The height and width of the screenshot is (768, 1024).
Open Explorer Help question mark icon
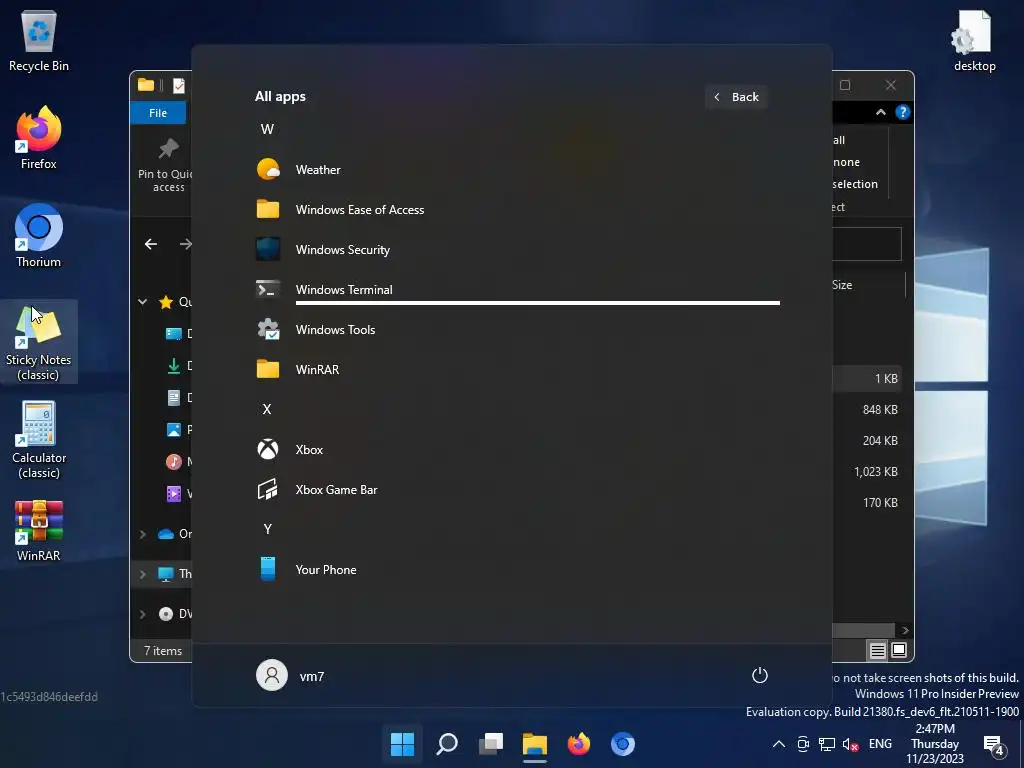903,112
